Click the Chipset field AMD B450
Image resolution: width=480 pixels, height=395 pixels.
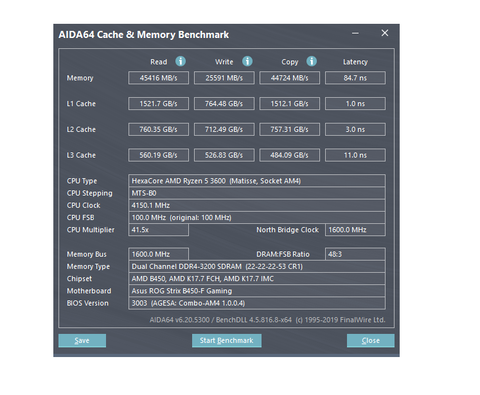click(257, 279)
